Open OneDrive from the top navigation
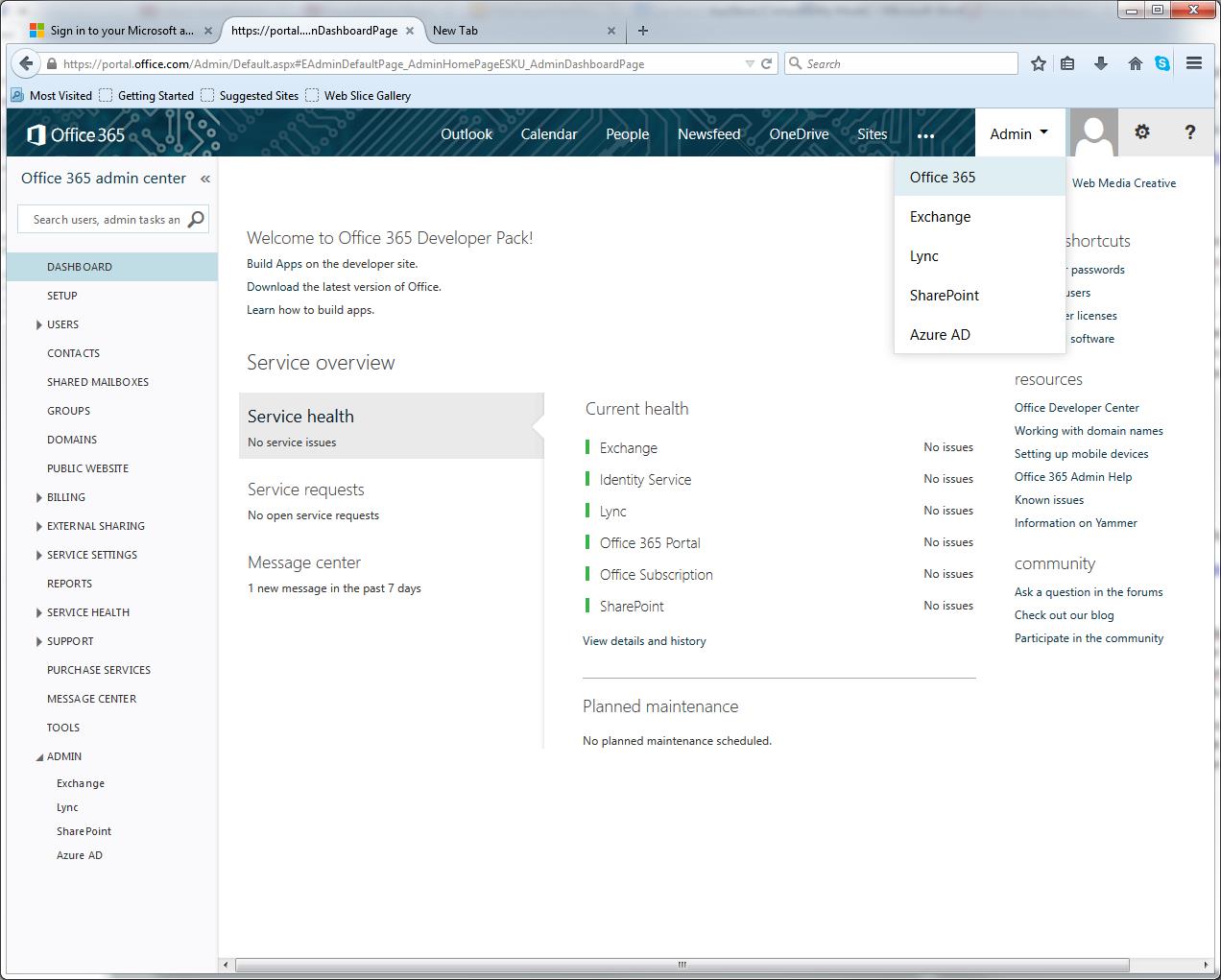The width and height of the screenshot is (1221, 980). click(x=799, y=134)
